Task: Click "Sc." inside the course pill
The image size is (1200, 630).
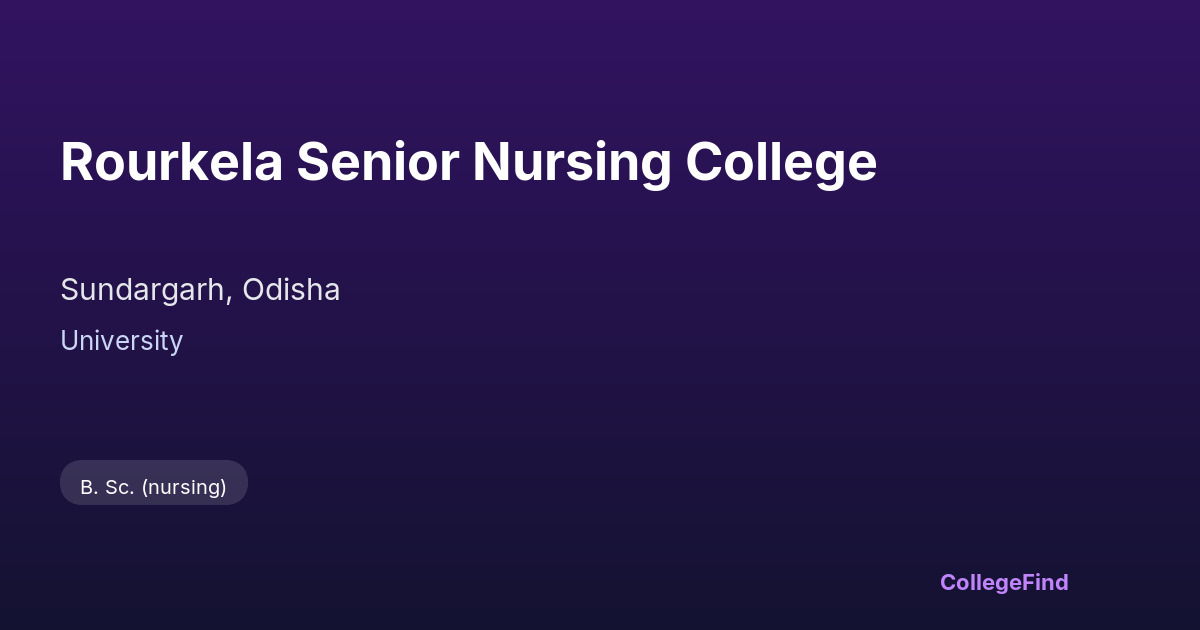Action: tap(118, 487)
